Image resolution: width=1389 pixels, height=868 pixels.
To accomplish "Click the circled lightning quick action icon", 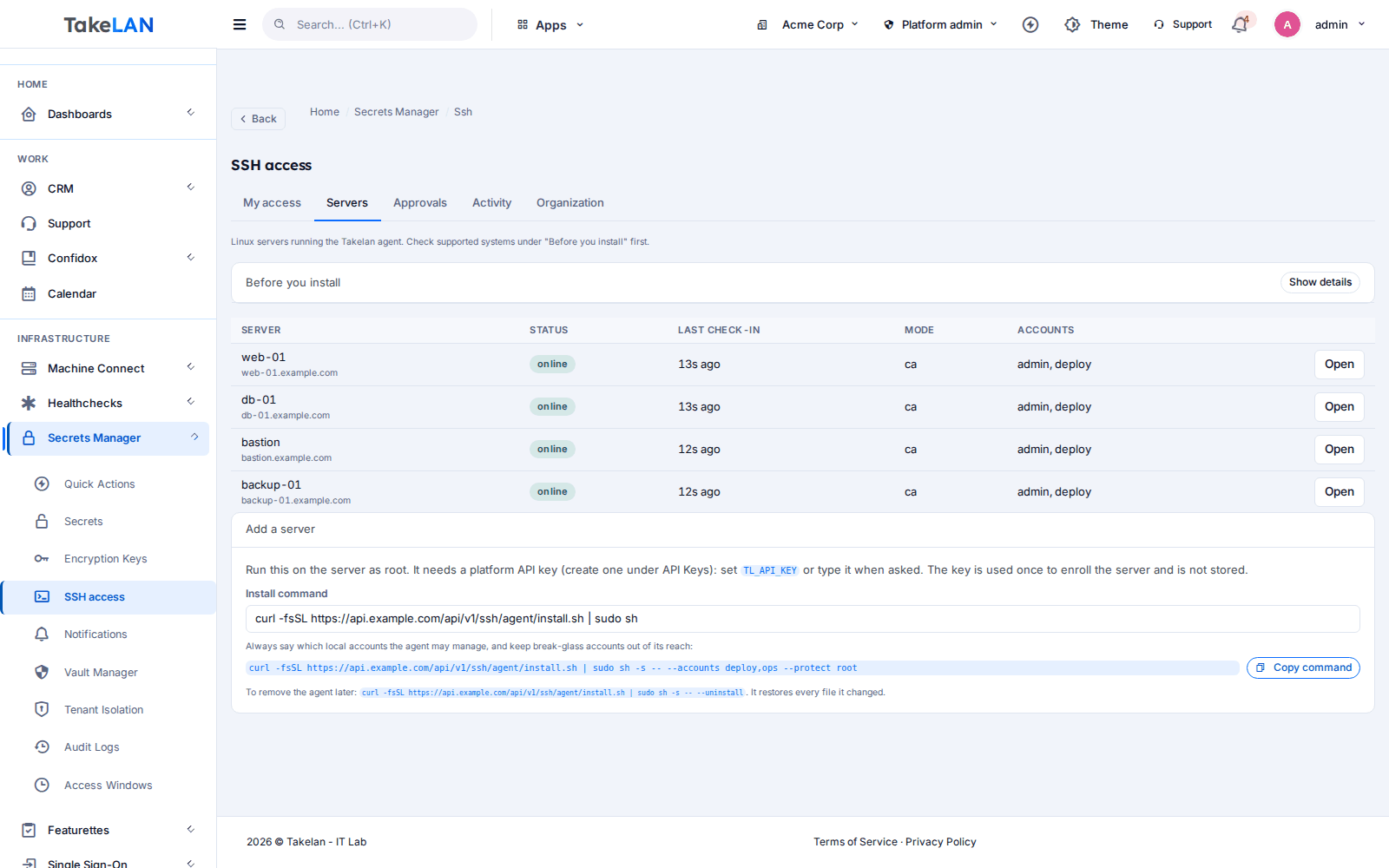I will [1030, 24].
